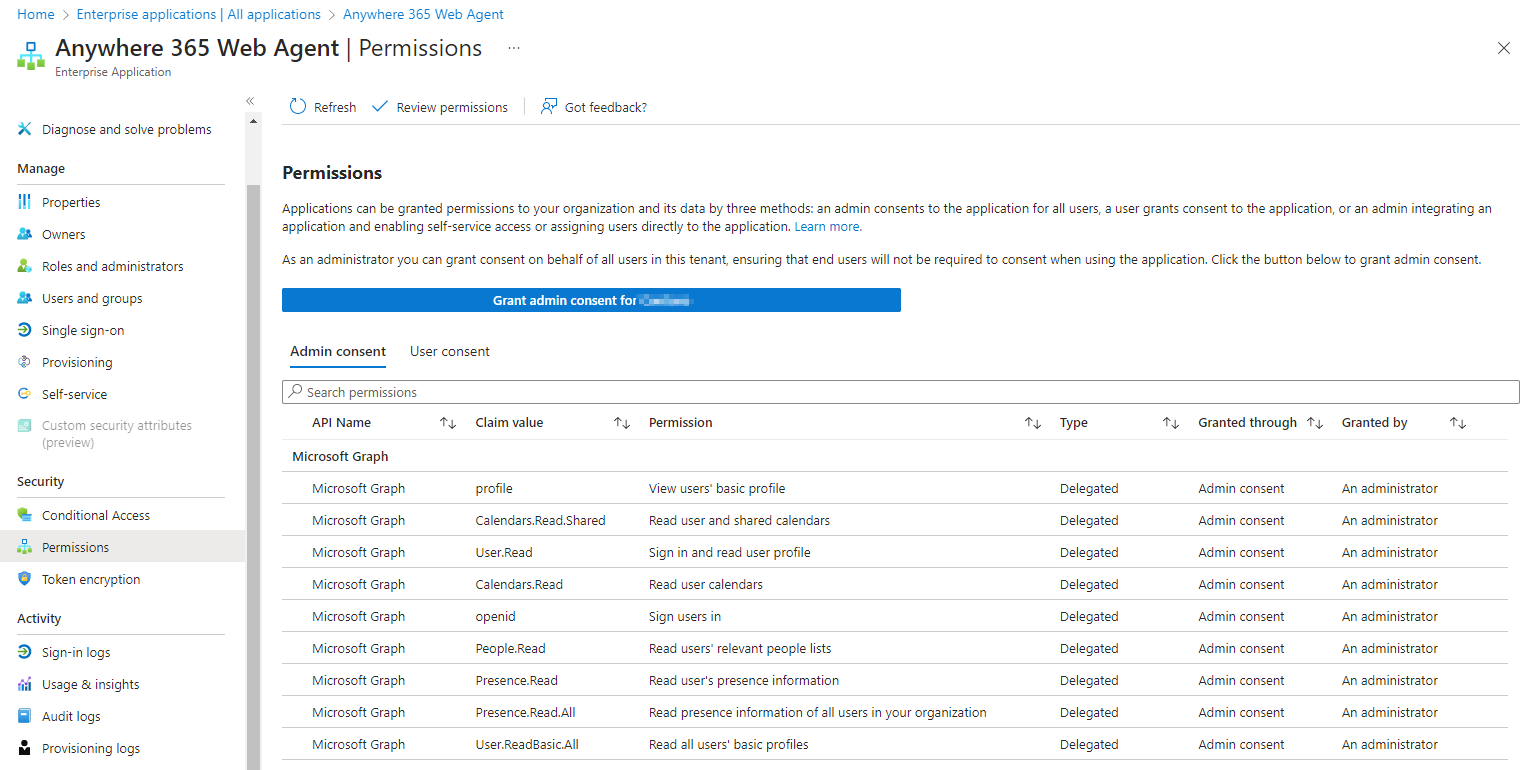Select the Presence.Read.All claim value

coord(526,712)
